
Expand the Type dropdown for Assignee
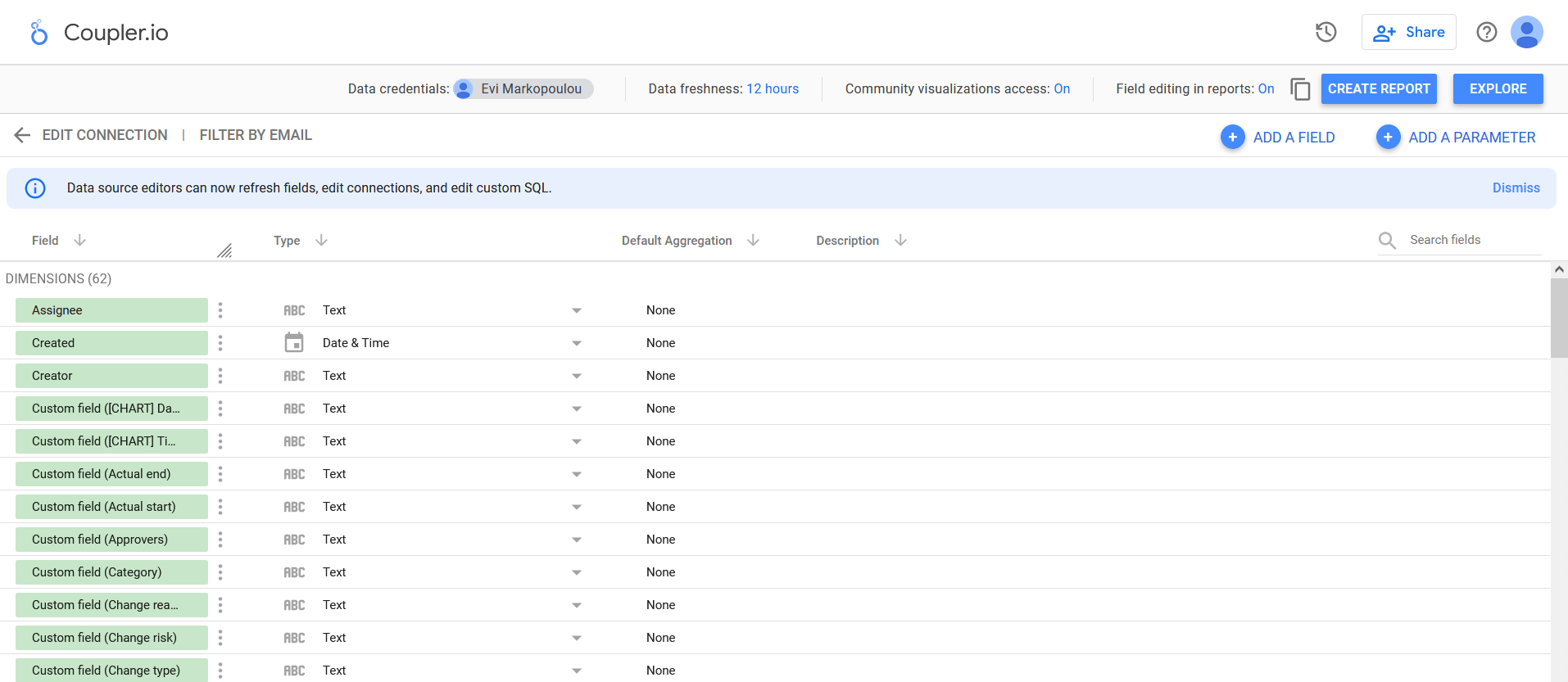pos(577,310)
